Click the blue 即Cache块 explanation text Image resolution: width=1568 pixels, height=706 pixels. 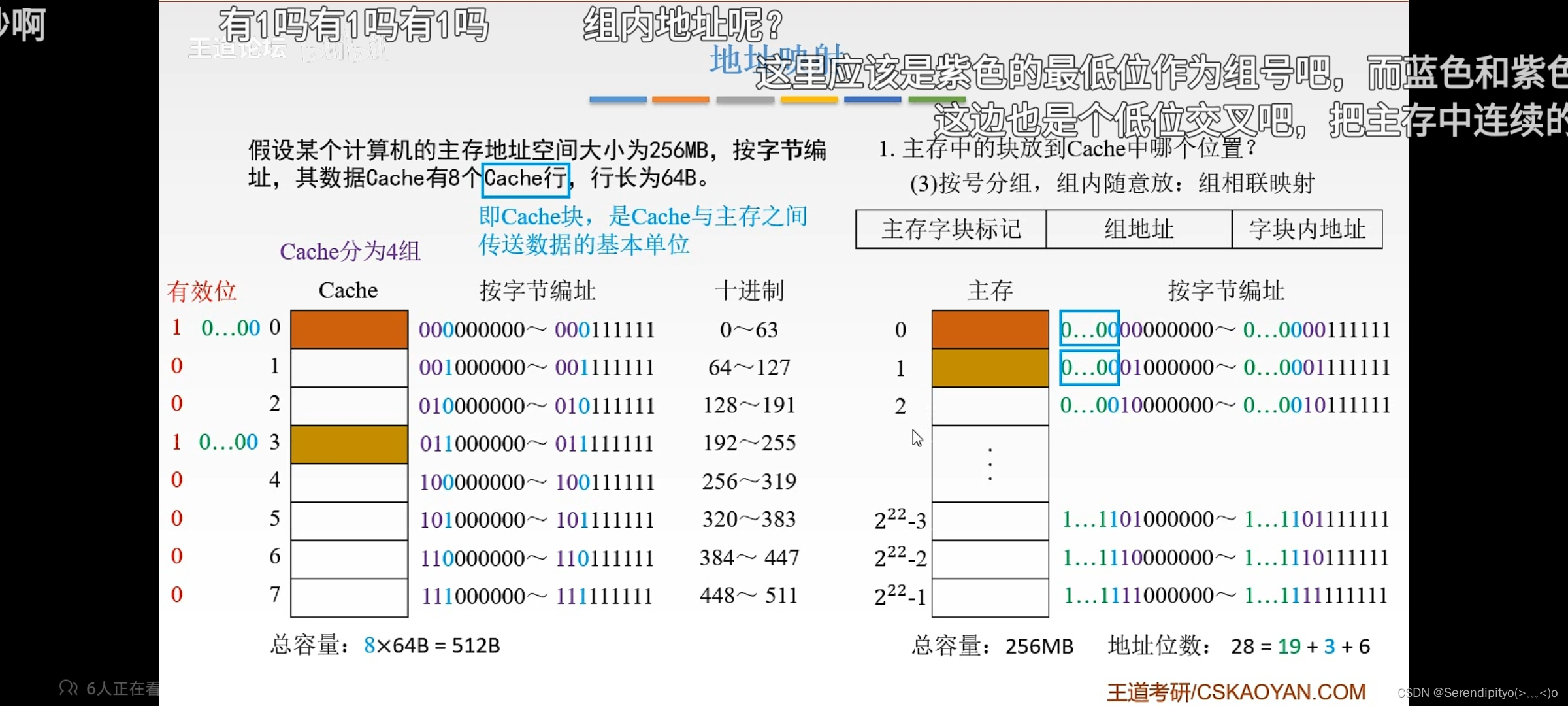point(643,230)
